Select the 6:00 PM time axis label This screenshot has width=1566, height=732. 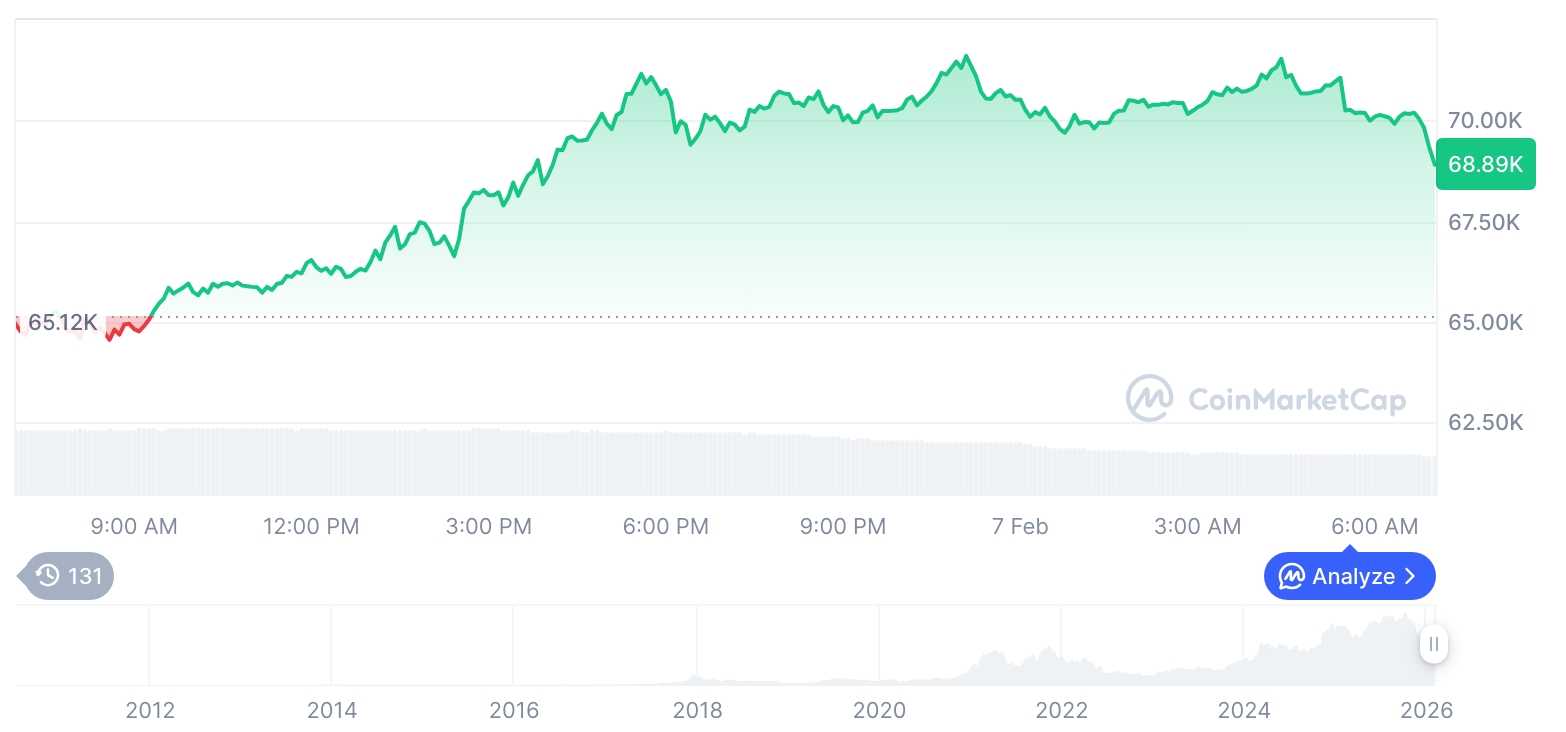coord(665,526)
